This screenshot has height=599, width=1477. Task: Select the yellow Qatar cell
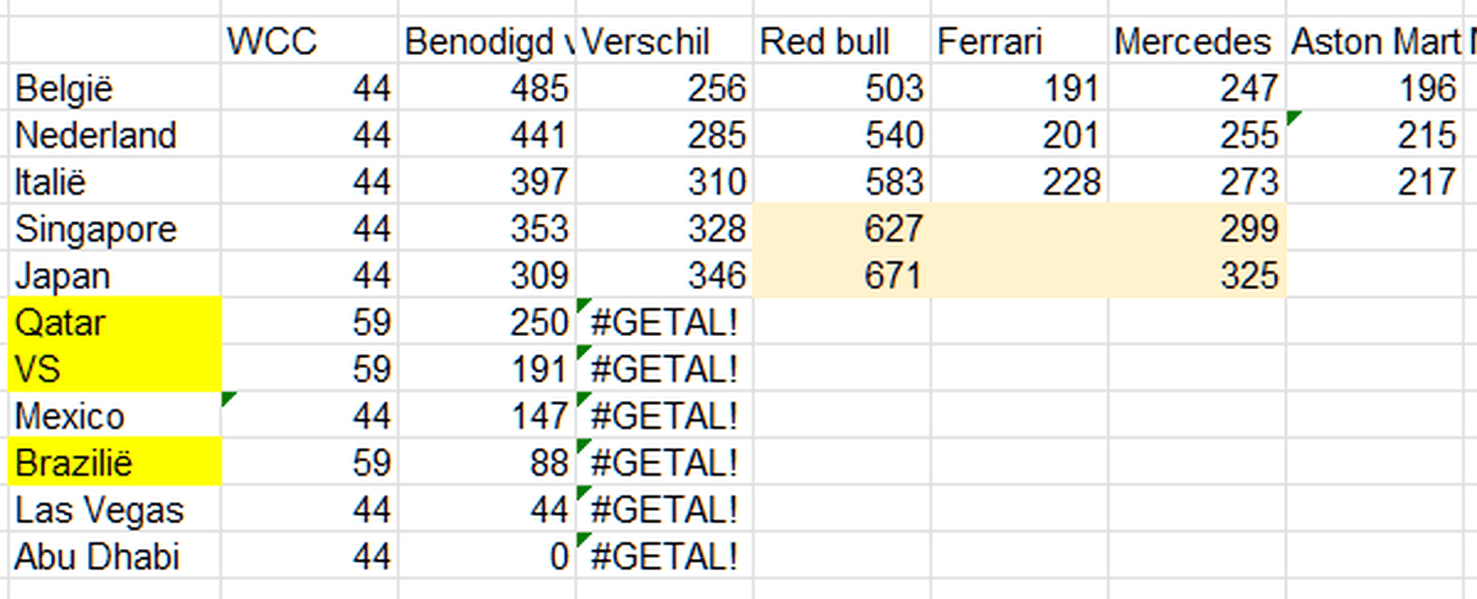[x=114, y=323]
